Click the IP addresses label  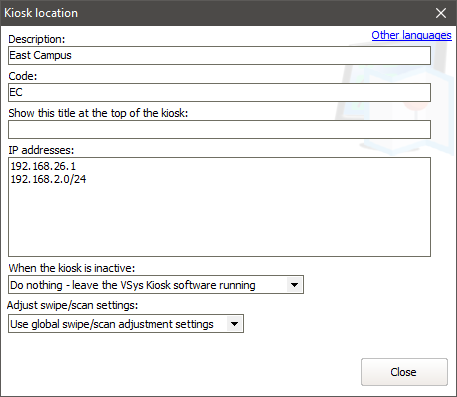click(41, 150)
